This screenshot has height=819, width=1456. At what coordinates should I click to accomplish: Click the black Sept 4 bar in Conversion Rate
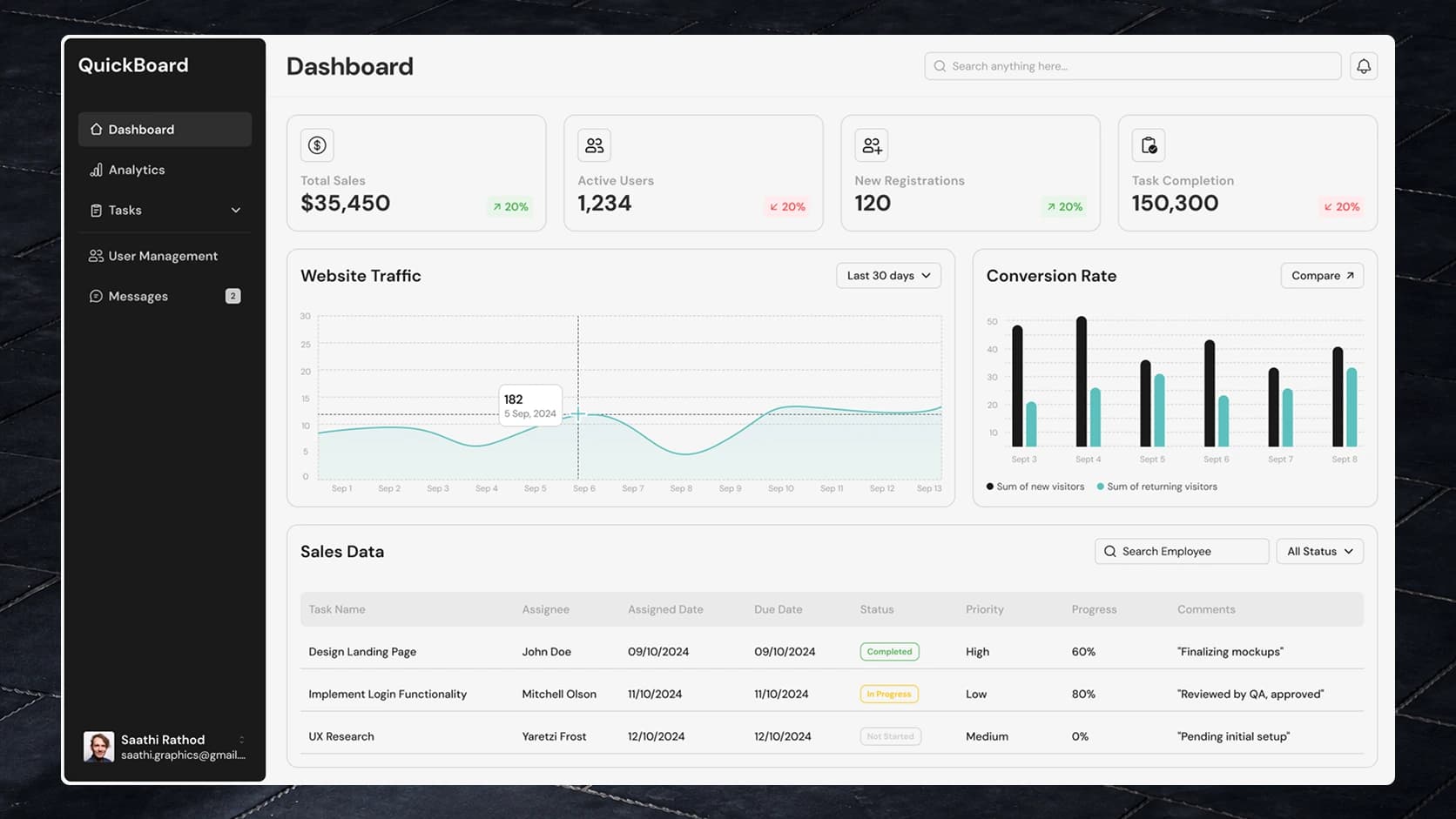click(x=1082, y=381)
